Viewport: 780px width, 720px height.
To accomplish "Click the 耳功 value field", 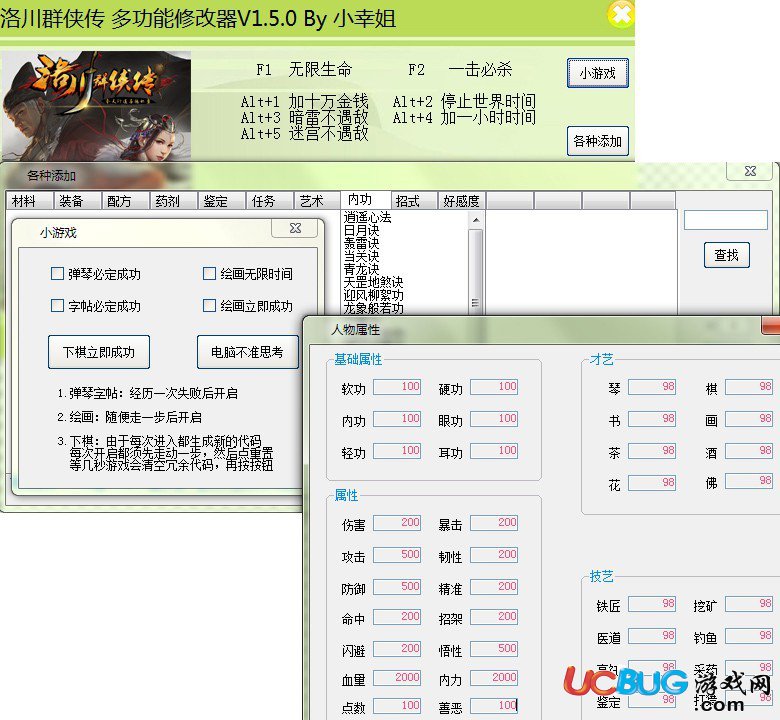I will tap(494, 450).
